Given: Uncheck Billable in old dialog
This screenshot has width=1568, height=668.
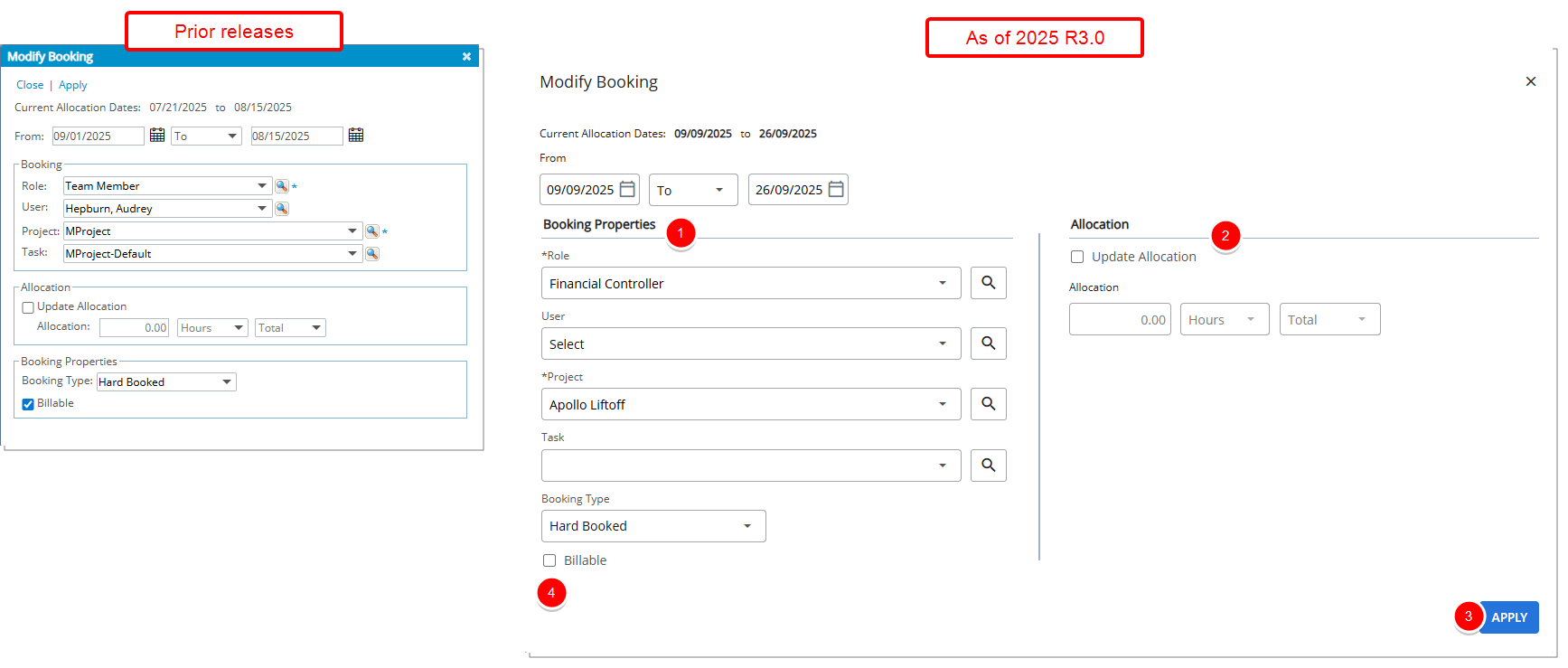Looking at the screenshot, I should tap(28, 404).
